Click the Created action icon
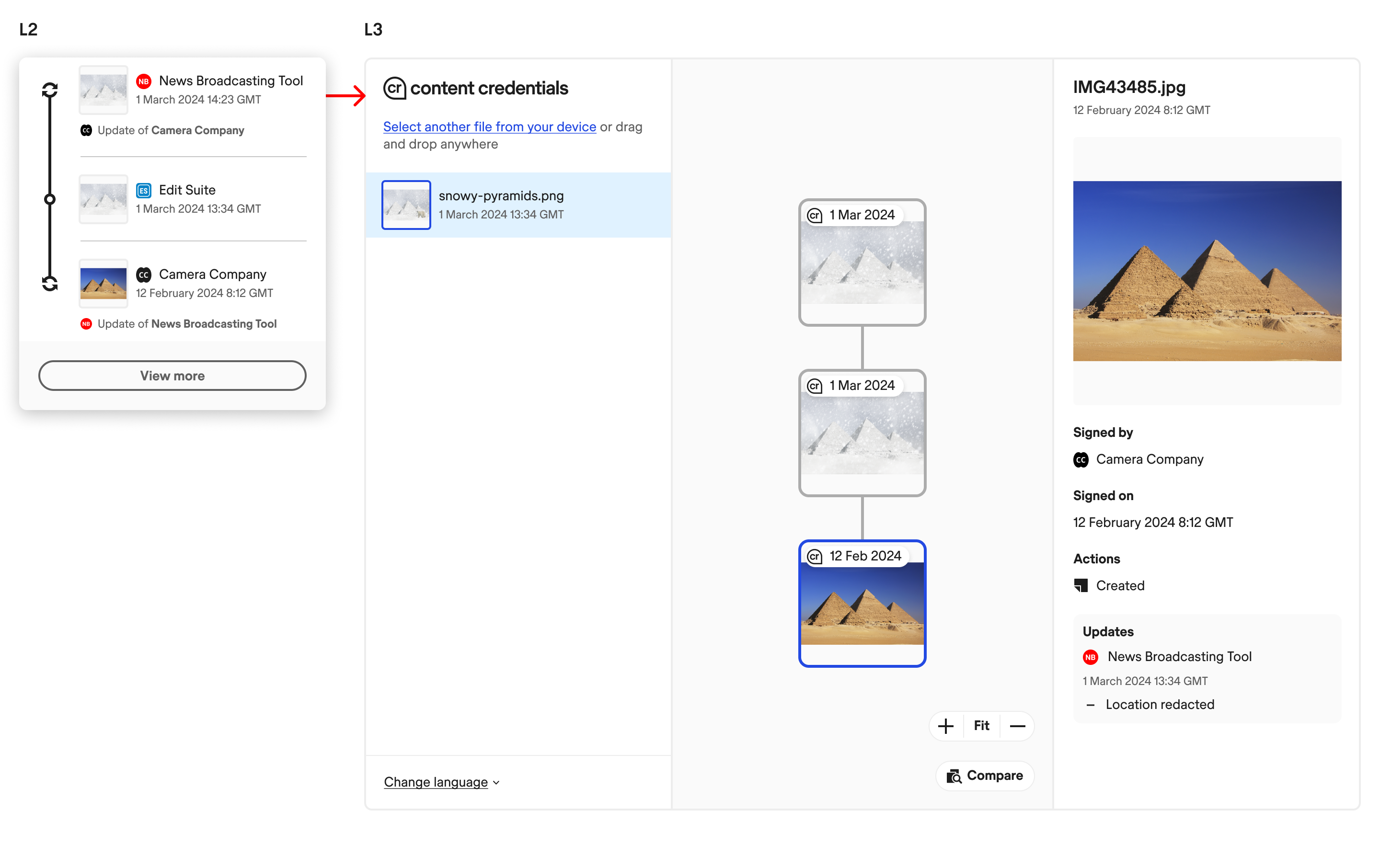1380x868 pixels. [x=1081, y=585]
